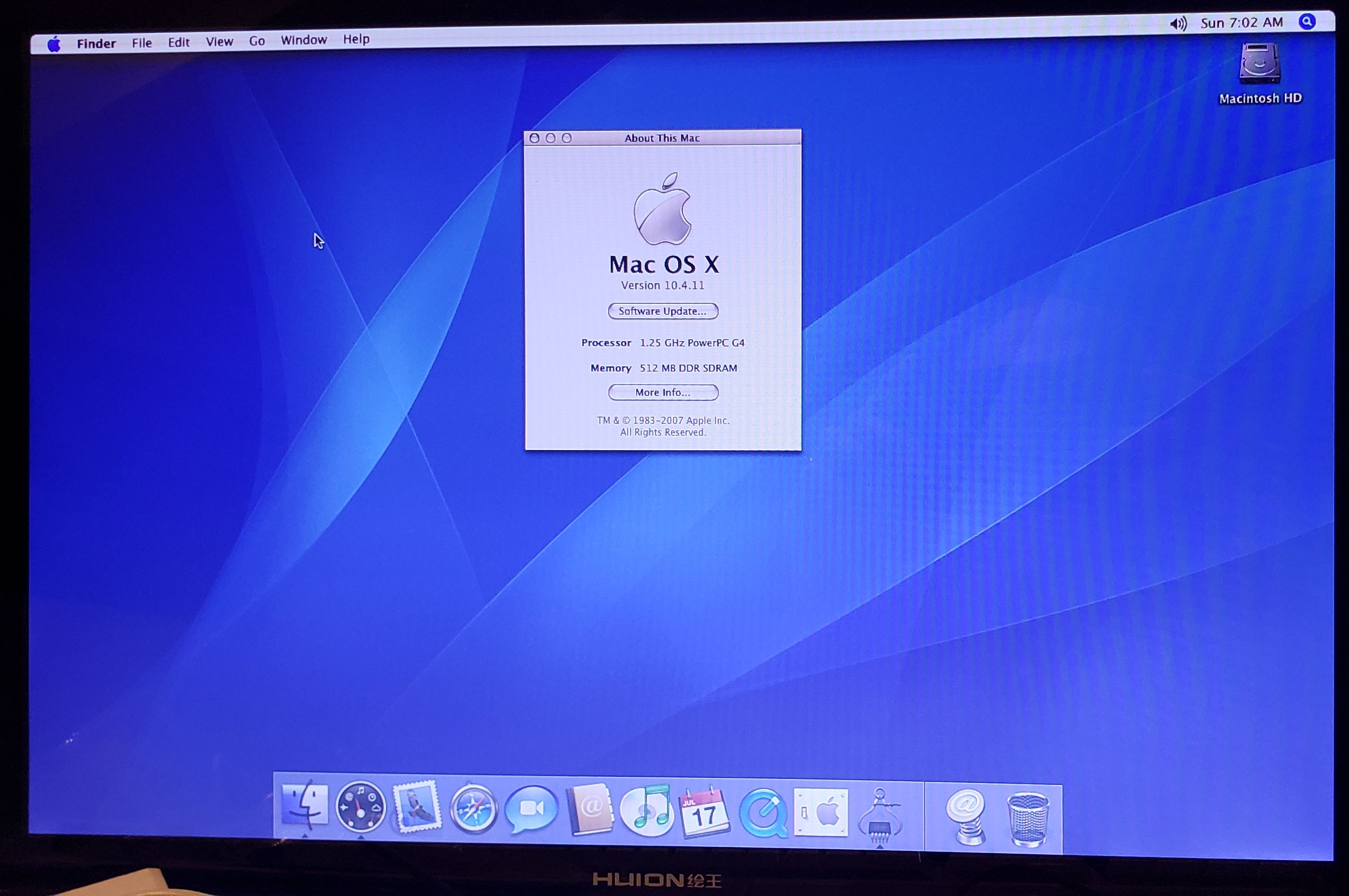The height and width of the screenshot is (896, 1349).
Task: Click the Apple website spring icon in Dock
Action: point(965,817)
